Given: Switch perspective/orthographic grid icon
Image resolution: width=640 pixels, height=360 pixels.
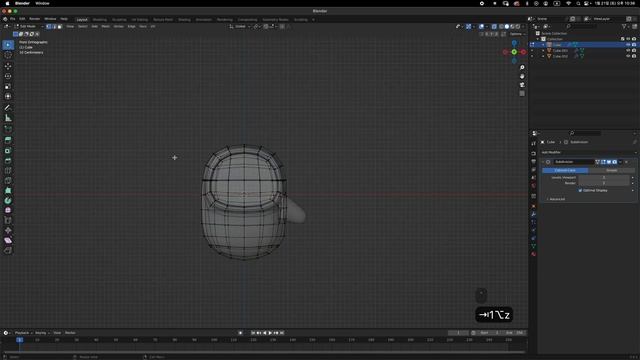Looking at the screenshot, I should 522,93.
